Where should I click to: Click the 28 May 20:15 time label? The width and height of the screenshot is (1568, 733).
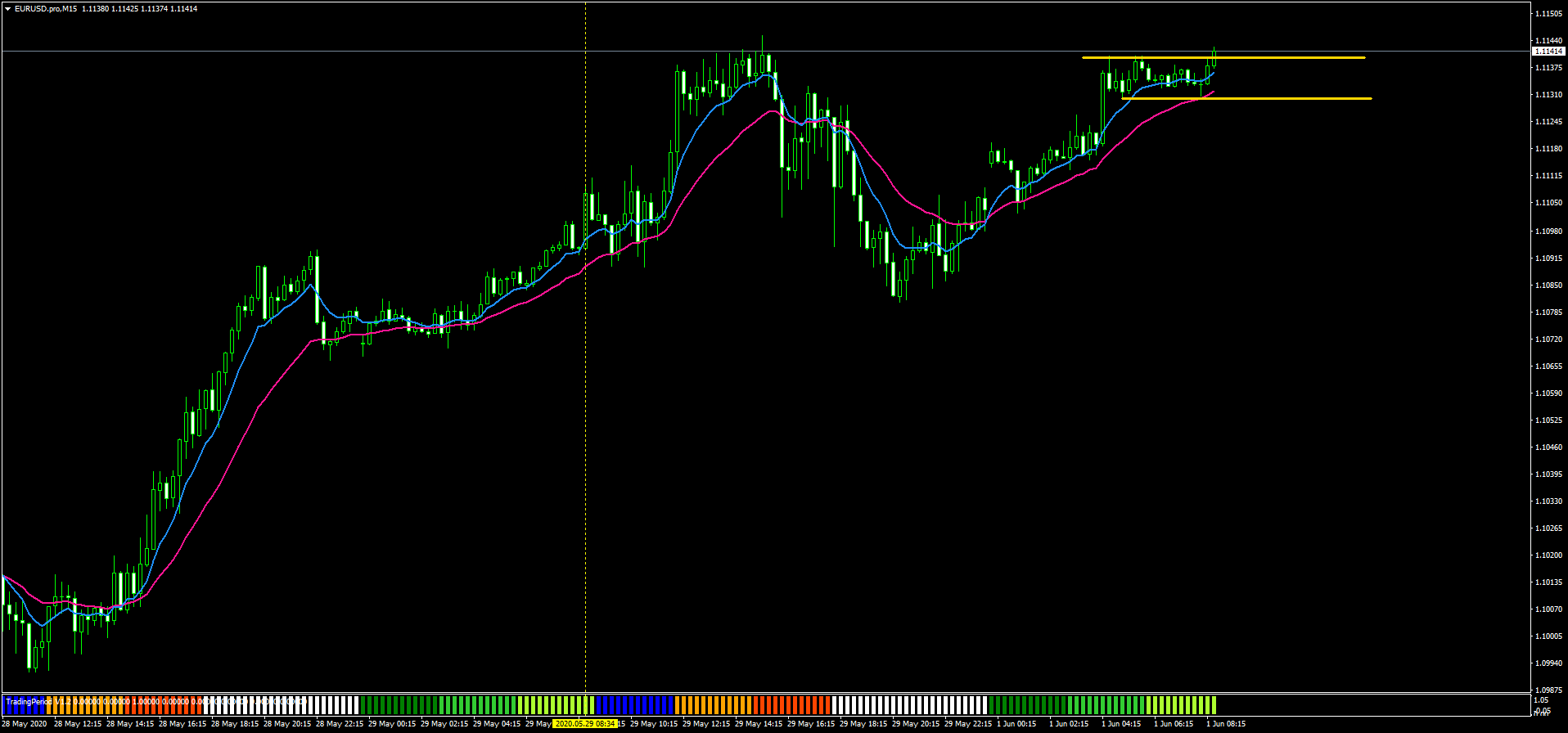click(287, 724)
